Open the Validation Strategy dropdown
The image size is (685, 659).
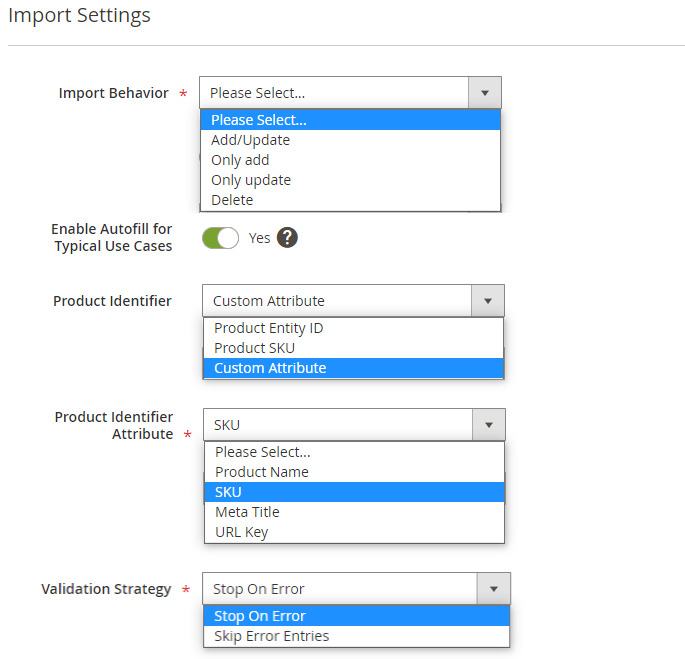click(356, 589)
